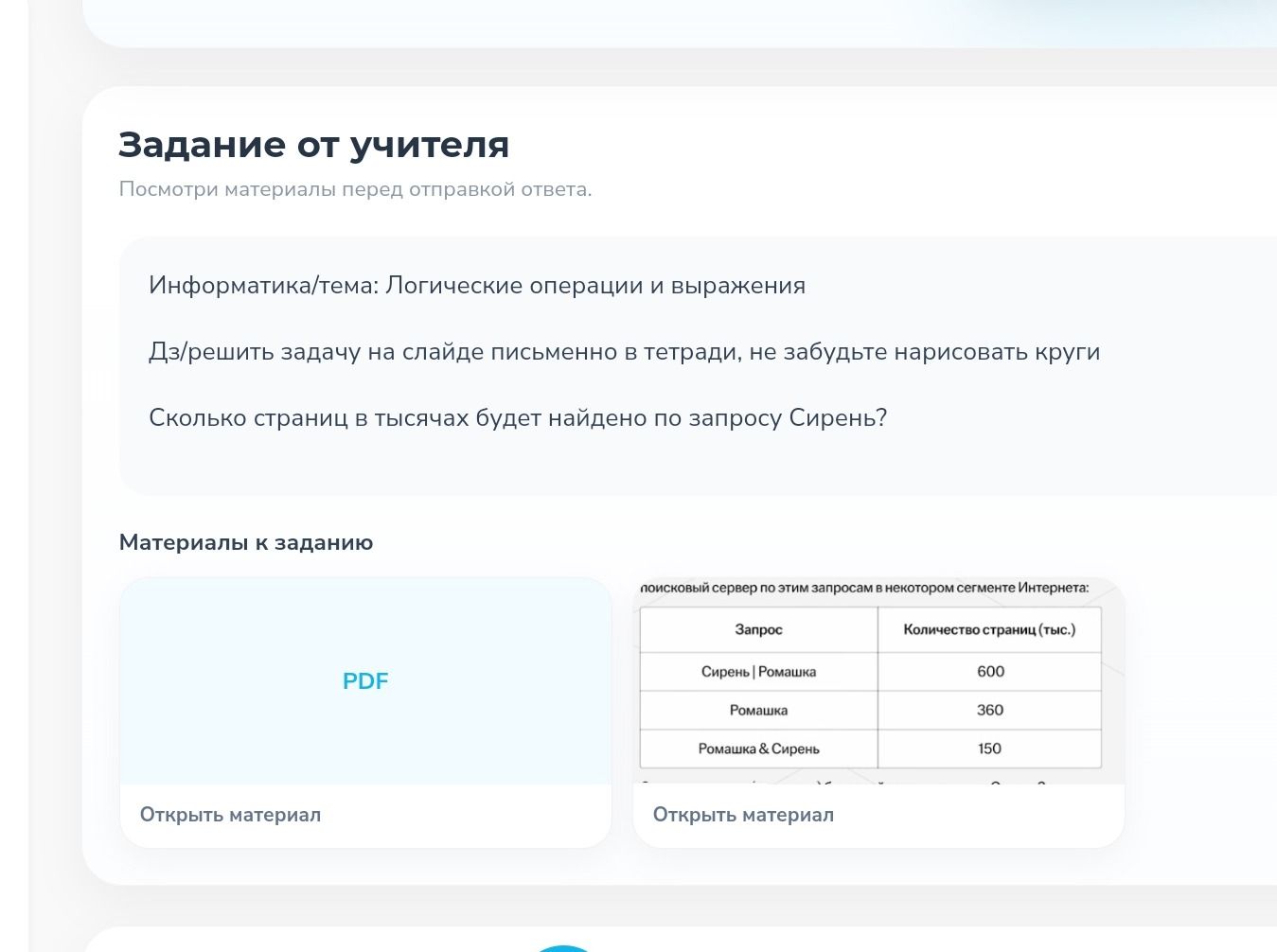Click 'Открыть материал' under the PDF card

[230, 815]
